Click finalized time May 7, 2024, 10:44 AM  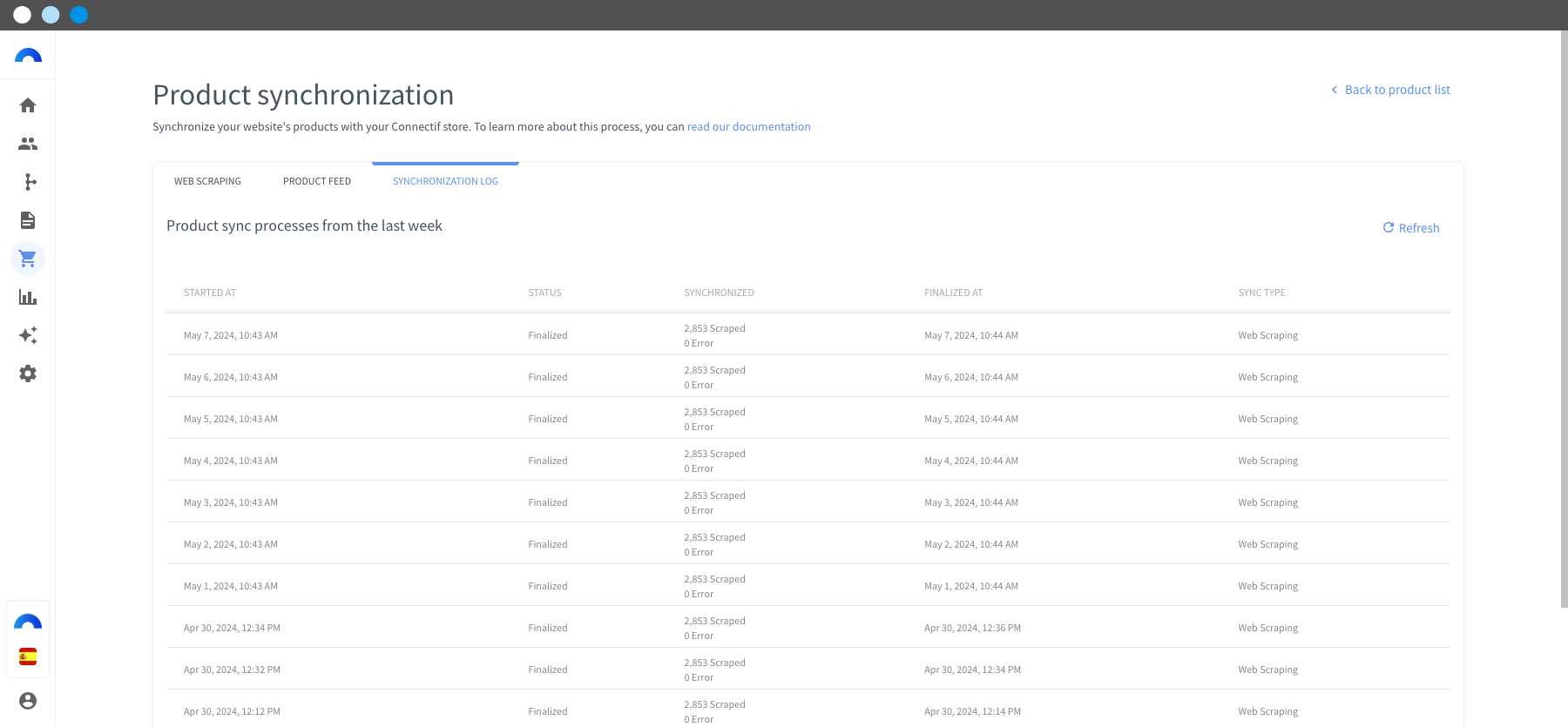[x=971, y=335]
